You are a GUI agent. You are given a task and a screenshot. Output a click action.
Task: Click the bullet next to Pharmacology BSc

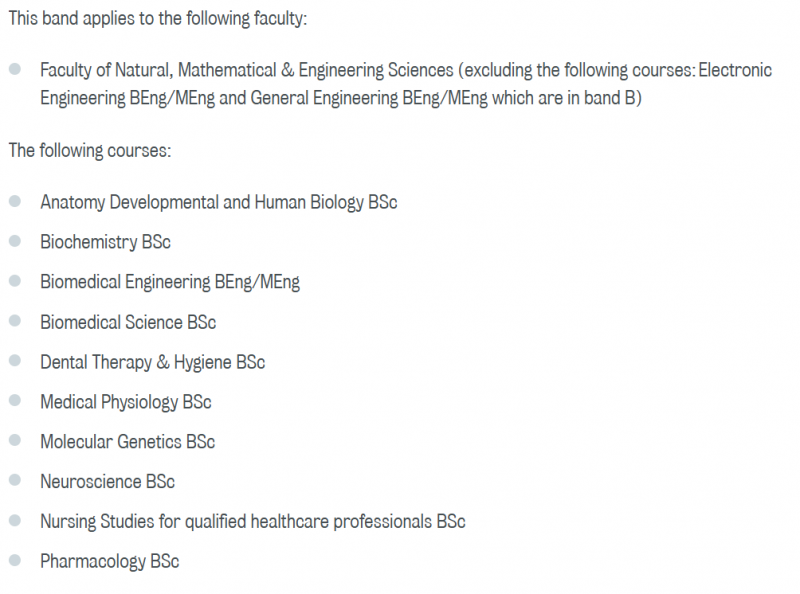[x=15, y=560]
